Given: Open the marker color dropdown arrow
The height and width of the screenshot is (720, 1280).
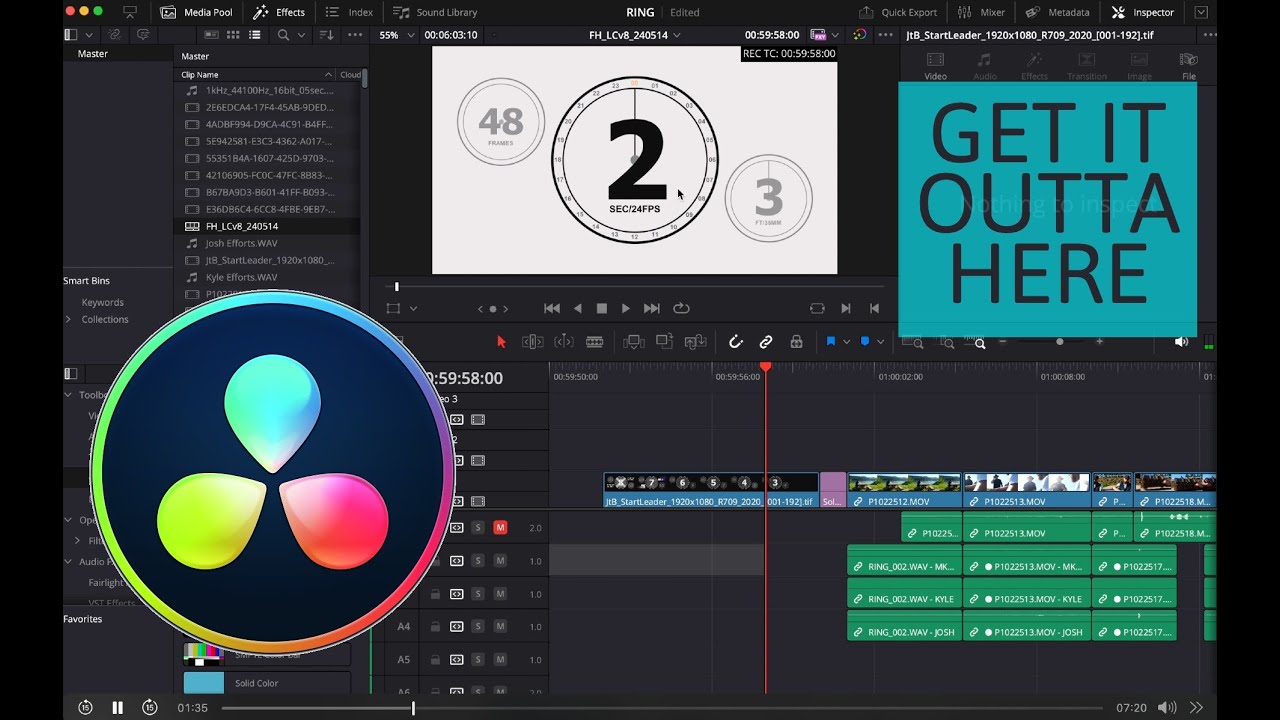Looking at the screenshot, I should 880,342.
